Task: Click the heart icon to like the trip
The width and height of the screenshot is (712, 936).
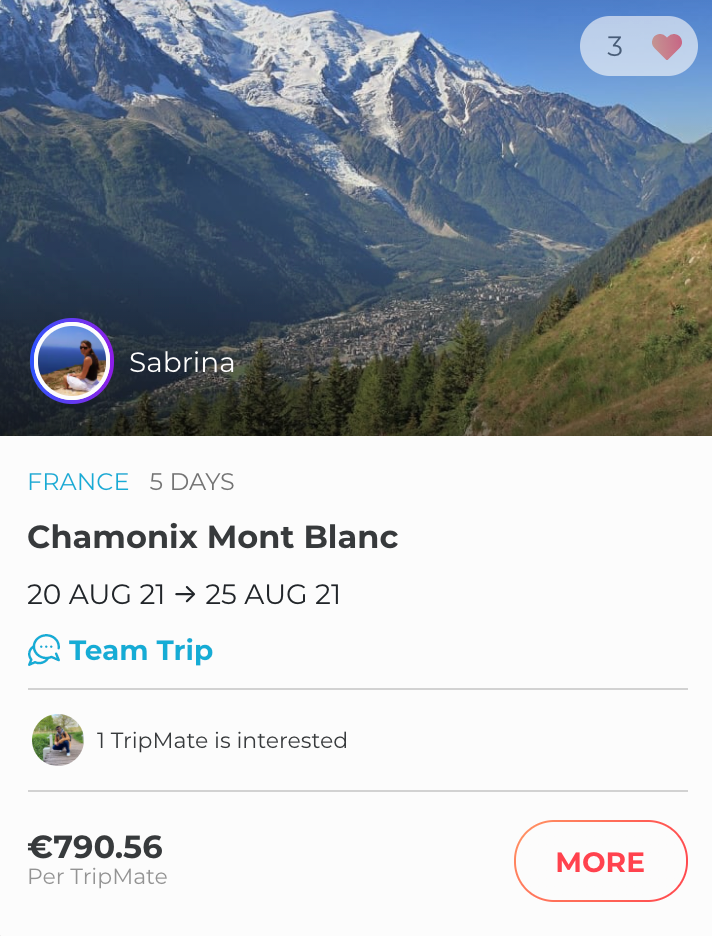Action: pyautogui.click(x=666, y=46)
